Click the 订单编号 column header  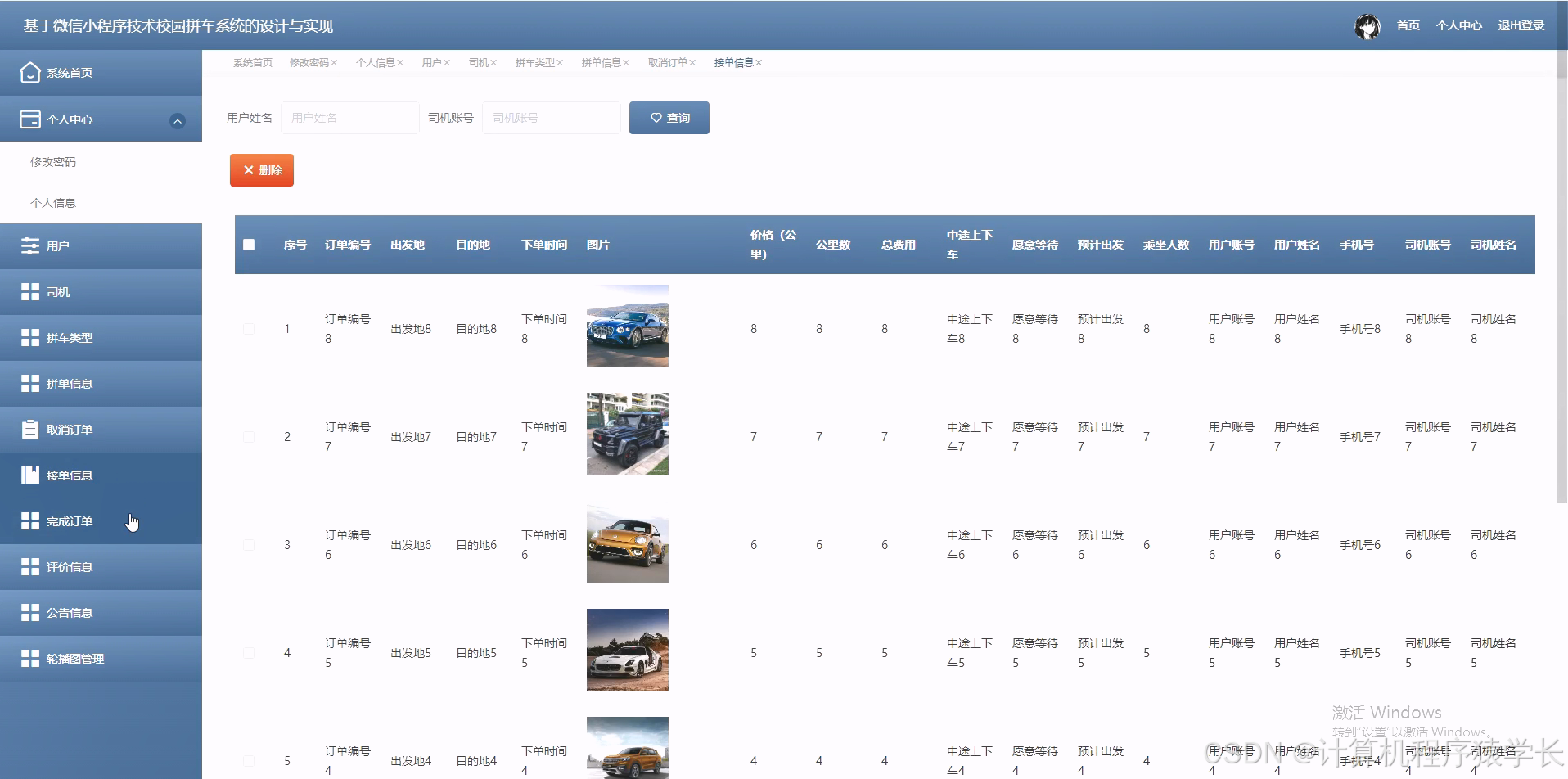348,245
